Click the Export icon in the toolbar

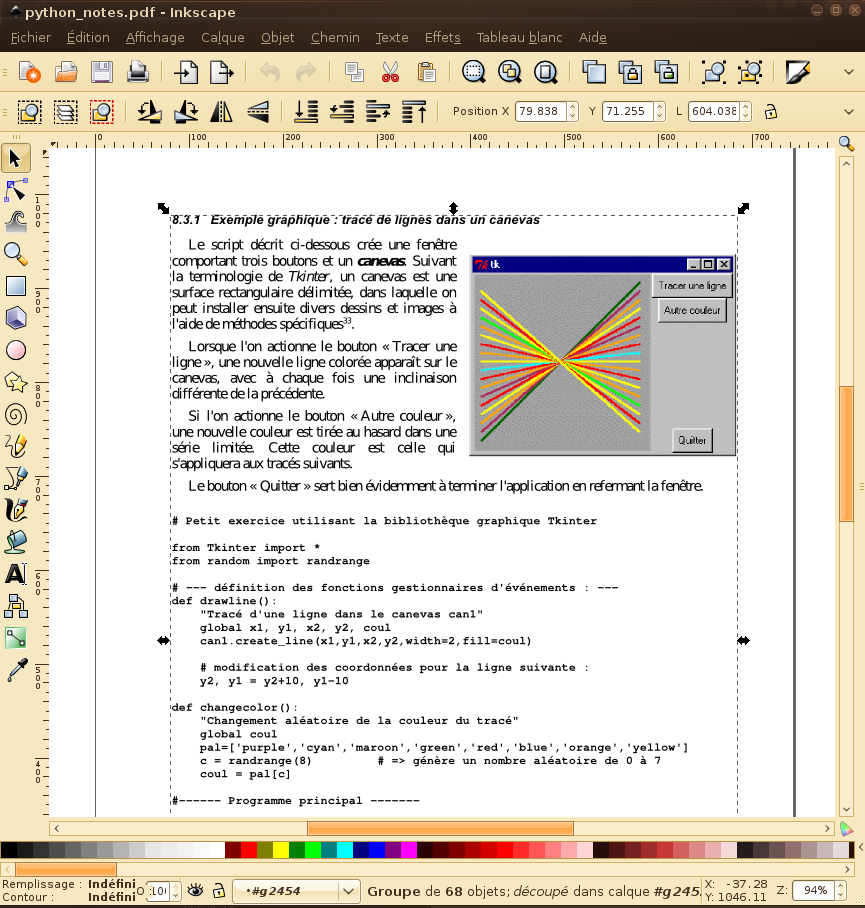[x=222, y=72]
